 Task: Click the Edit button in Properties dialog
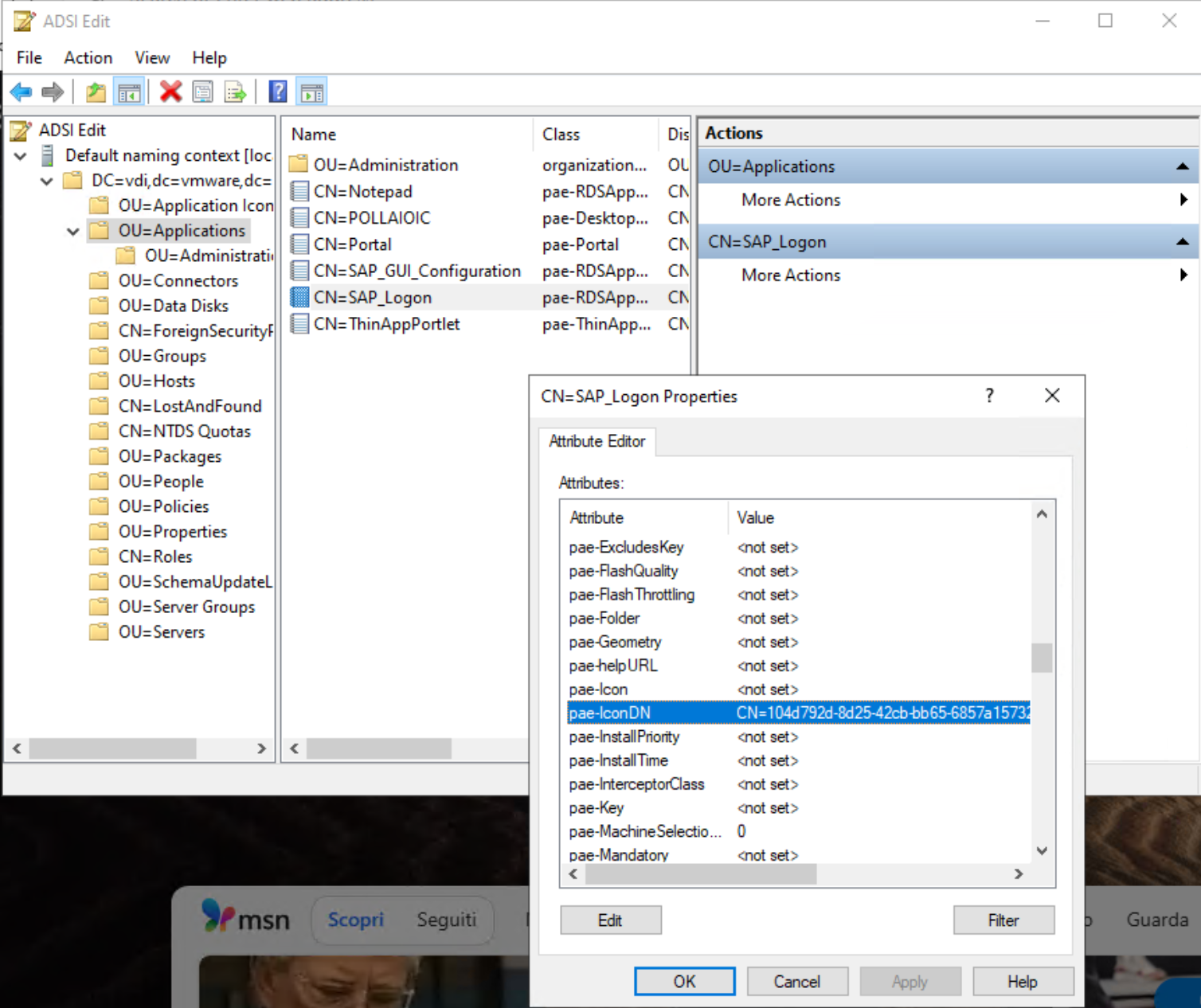click(x=611, y=920)
